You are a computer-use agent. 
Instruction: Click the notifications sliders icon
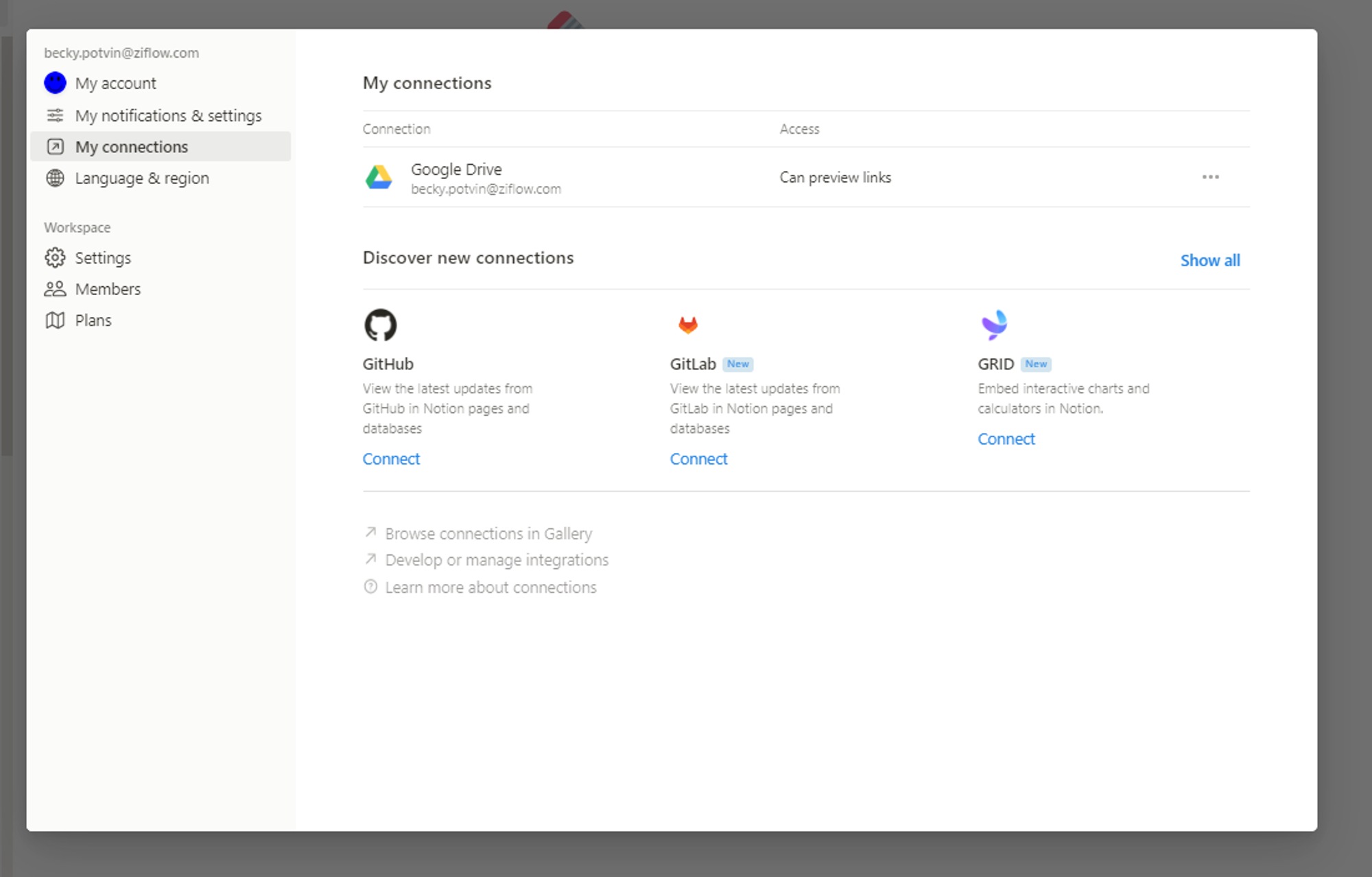point(55,115)
